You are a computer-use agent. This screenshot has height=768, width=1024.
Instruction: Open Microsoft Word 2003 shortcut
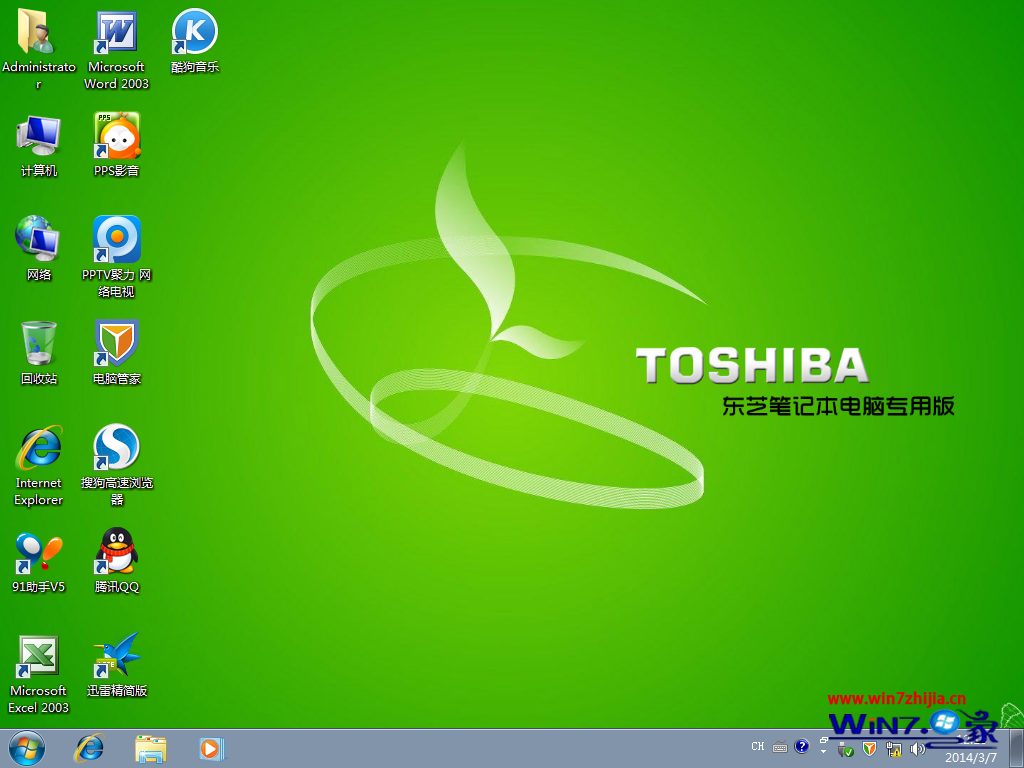pyautogui.click(x=116, y=34)
